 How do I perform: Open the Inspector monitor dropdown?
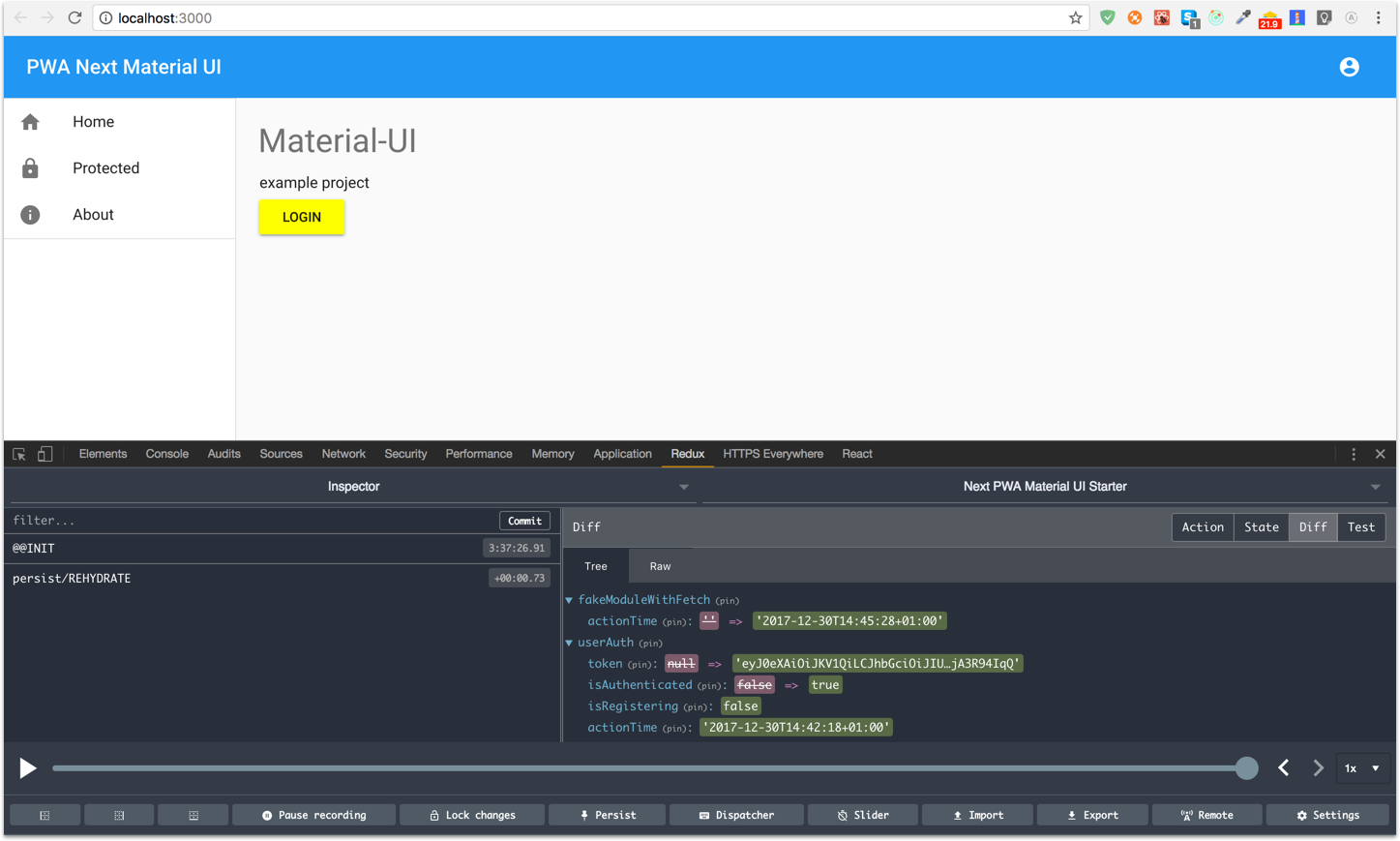354,487
